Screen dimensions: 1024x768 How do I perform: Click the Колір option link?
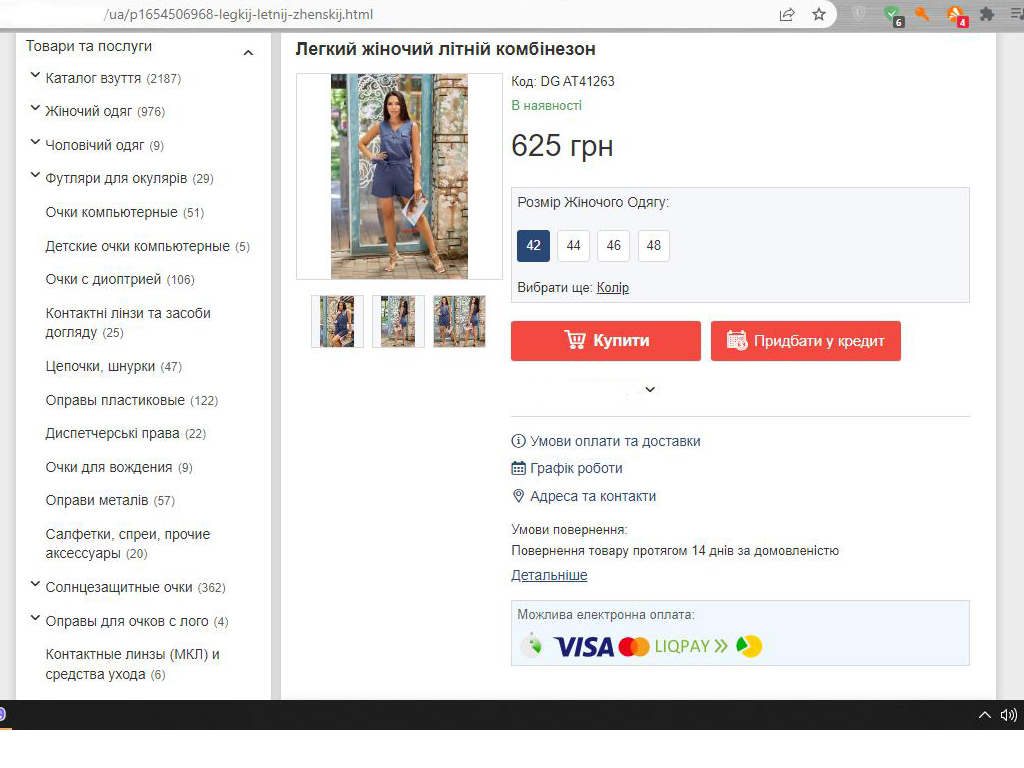point(613,287)
